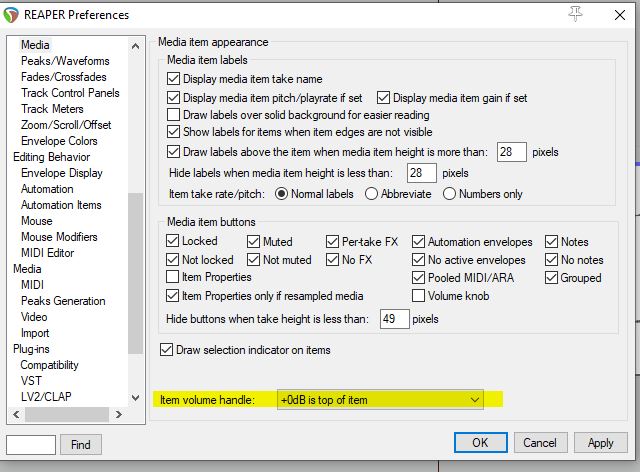Pin the REAPER Preferences window

tap(576, 15)
